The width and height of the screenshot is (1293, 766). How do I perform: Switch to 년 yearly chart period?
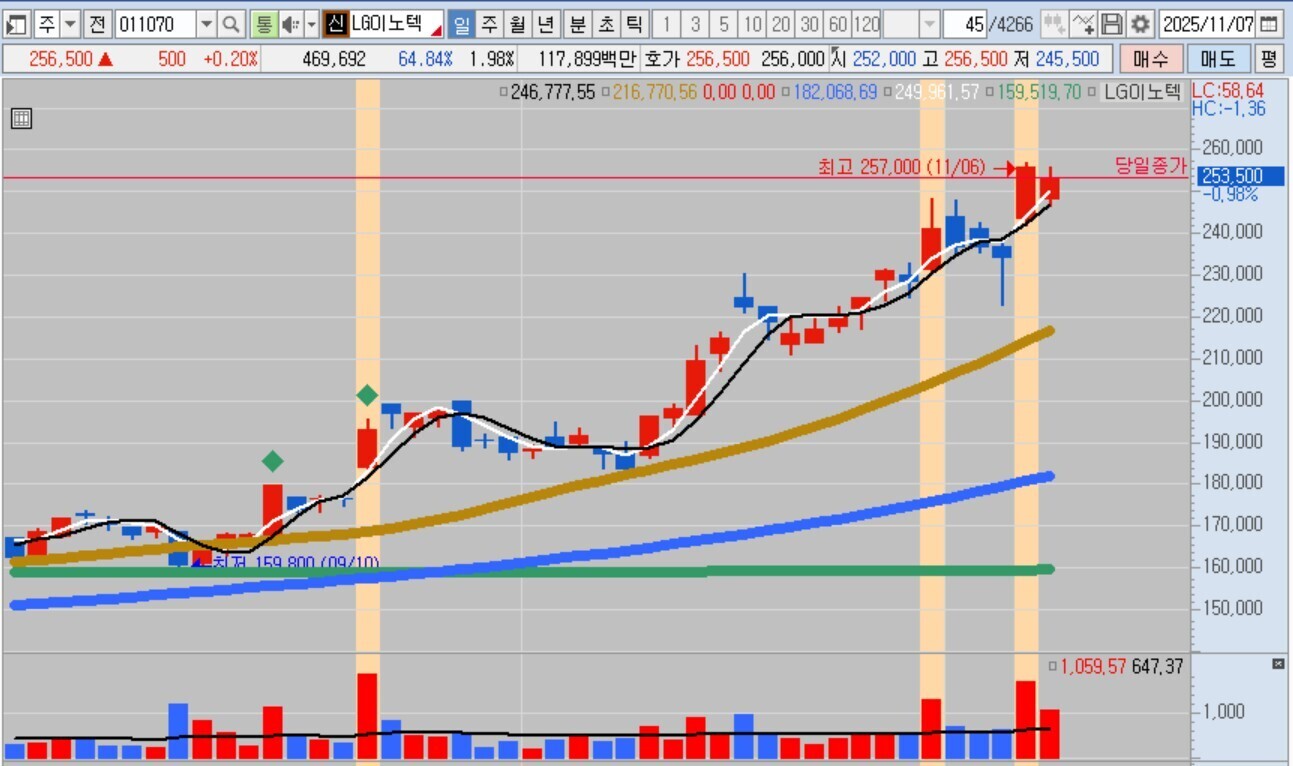[x=545, y=23]
